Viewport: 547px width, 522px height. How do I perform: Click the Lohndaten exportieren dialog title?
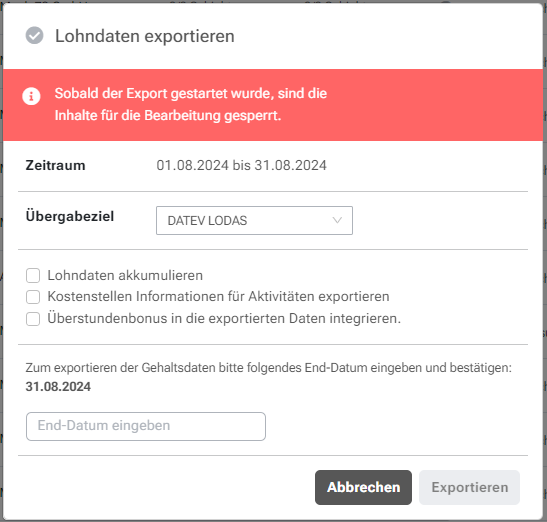pyautogui.click(x=145, y=36)
